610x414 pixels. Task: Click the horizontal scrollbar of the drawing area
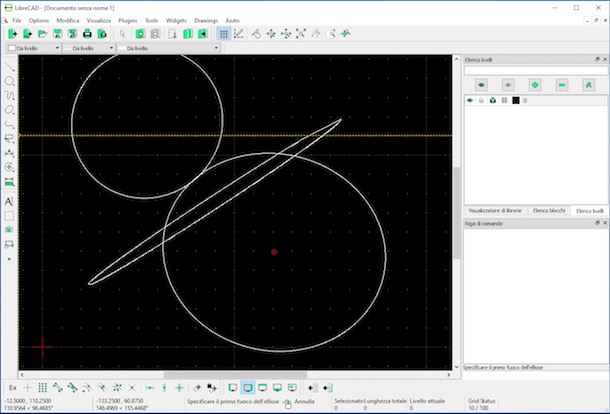235,375
